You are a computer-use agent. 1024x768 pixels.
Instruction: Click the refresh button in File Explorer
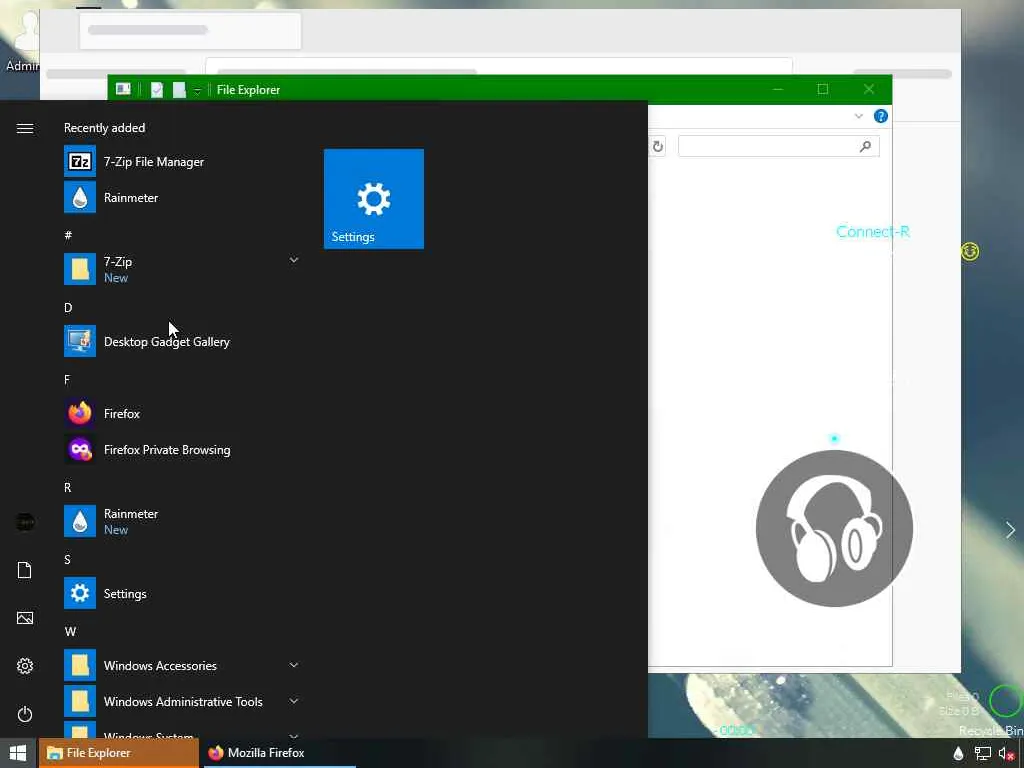pos(658,146)
